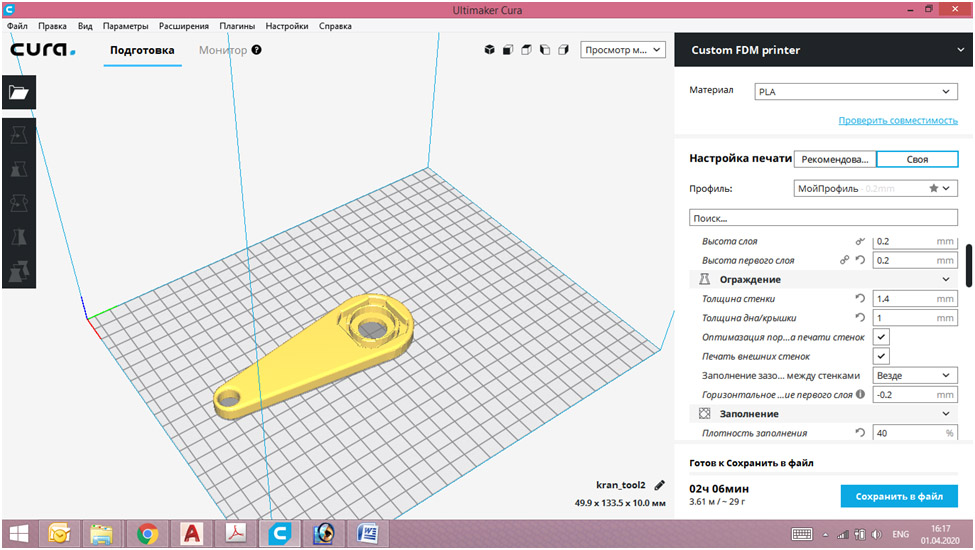Click the pencil icon next to kran_tool2
This screenshot has height=550, width=975.
click(659, 484)
